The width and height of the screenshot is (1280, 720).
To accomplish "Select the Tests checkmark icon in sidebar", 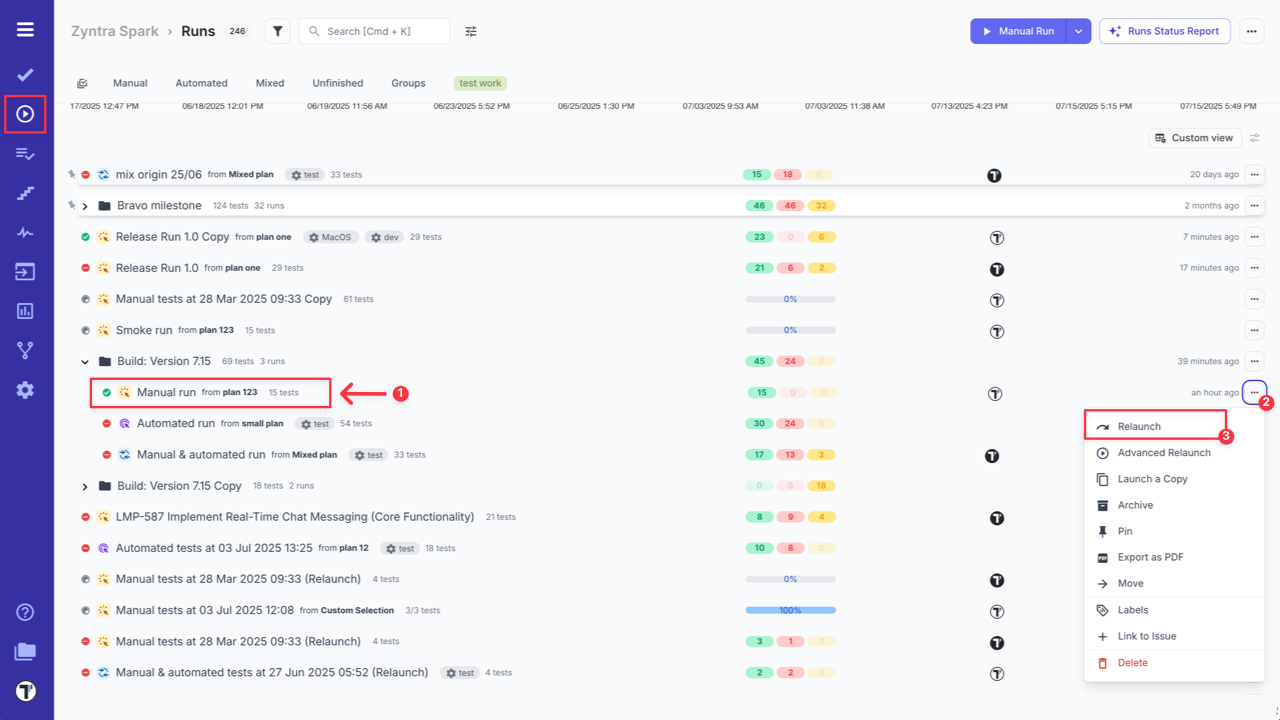I will (x=25, y=74).
